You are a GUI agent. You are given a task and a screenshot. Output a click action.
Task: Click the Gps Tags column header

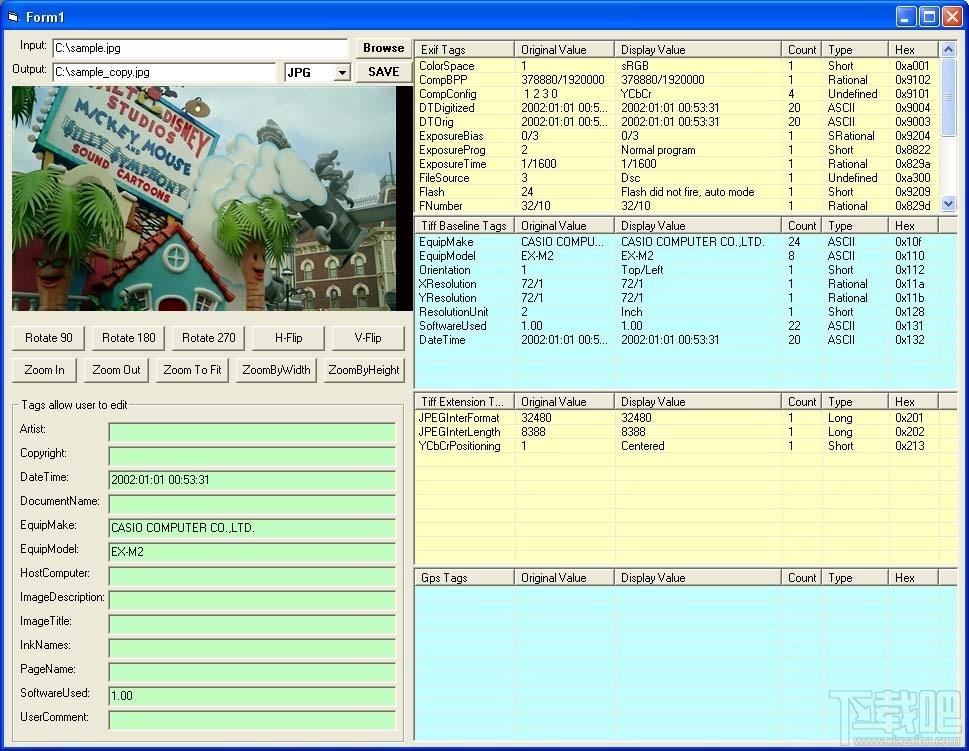[465, 578]
